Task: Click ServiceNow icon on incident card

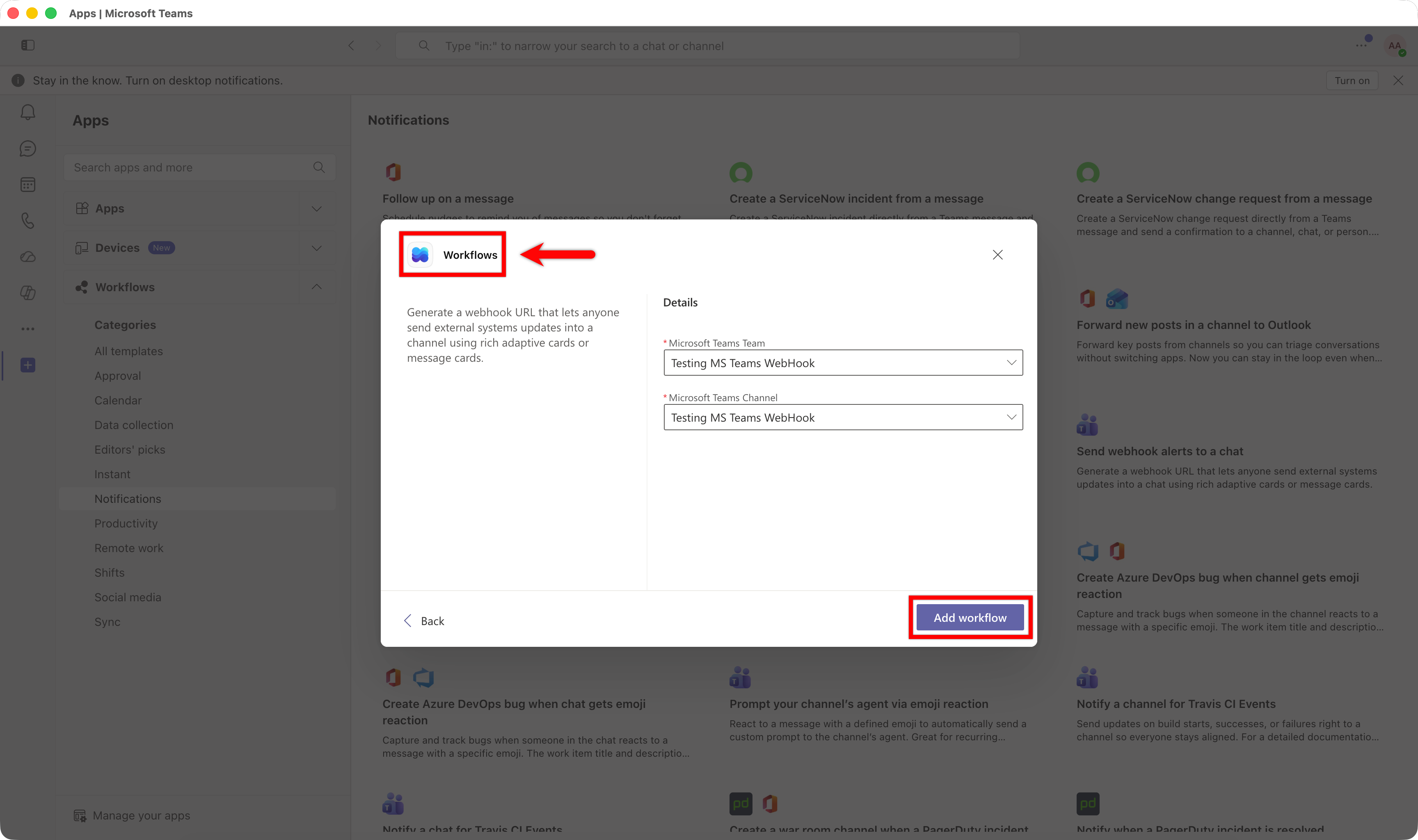Action: [x=741, y=172]
